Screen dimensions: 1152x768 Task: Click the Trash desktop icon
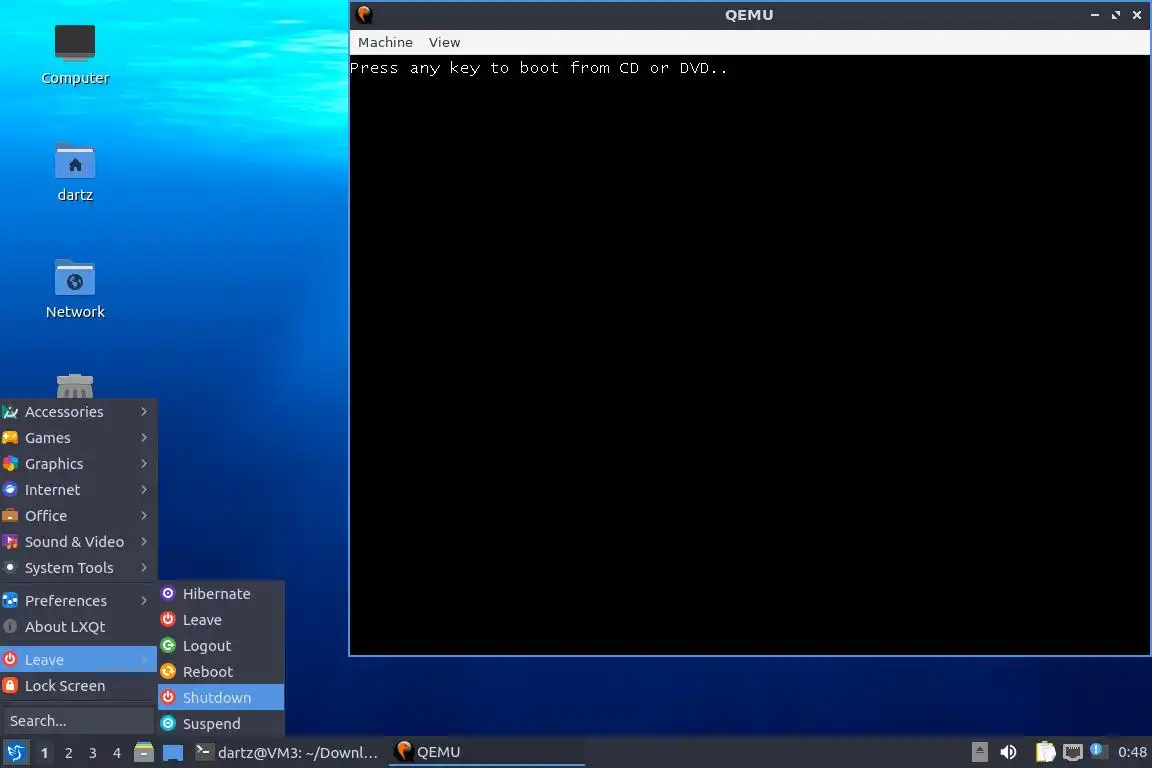coord(75,386)
